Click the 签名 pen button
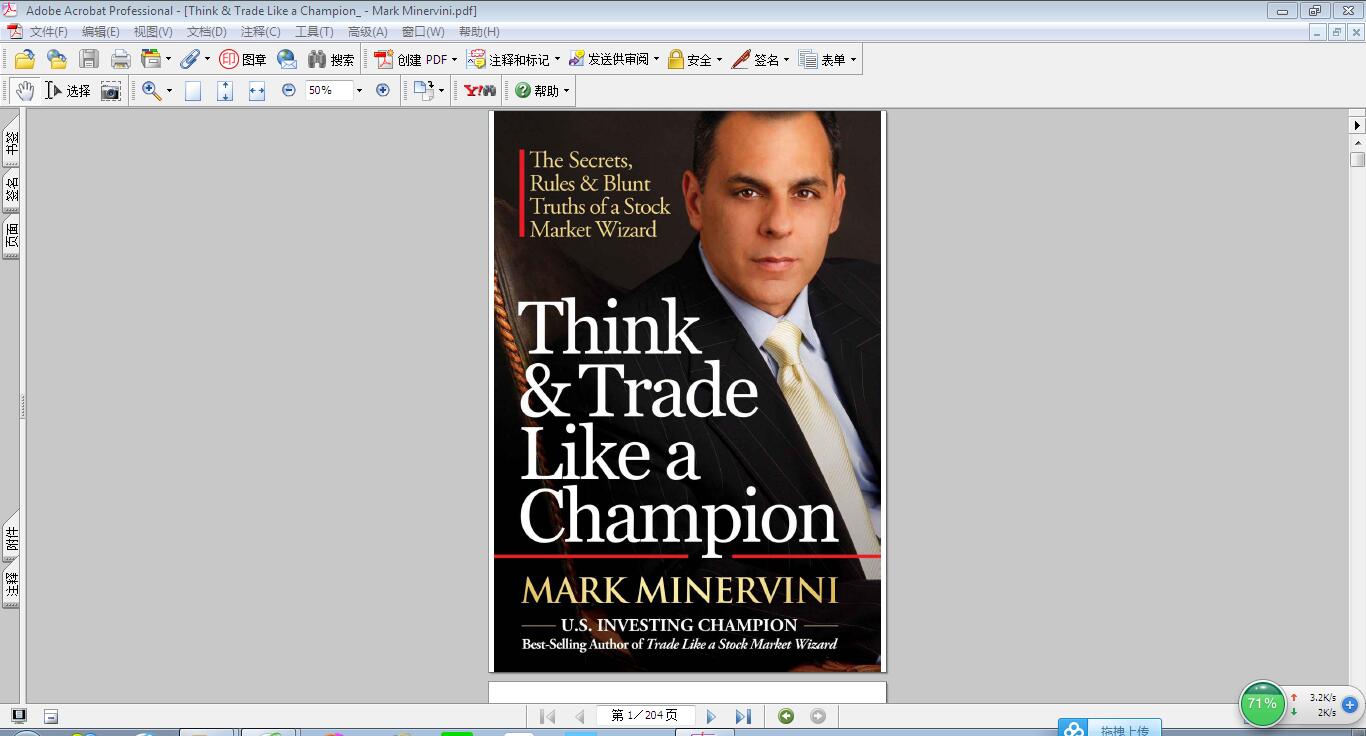The width and height of the screenshot is (1366, 736). [755, 60]
